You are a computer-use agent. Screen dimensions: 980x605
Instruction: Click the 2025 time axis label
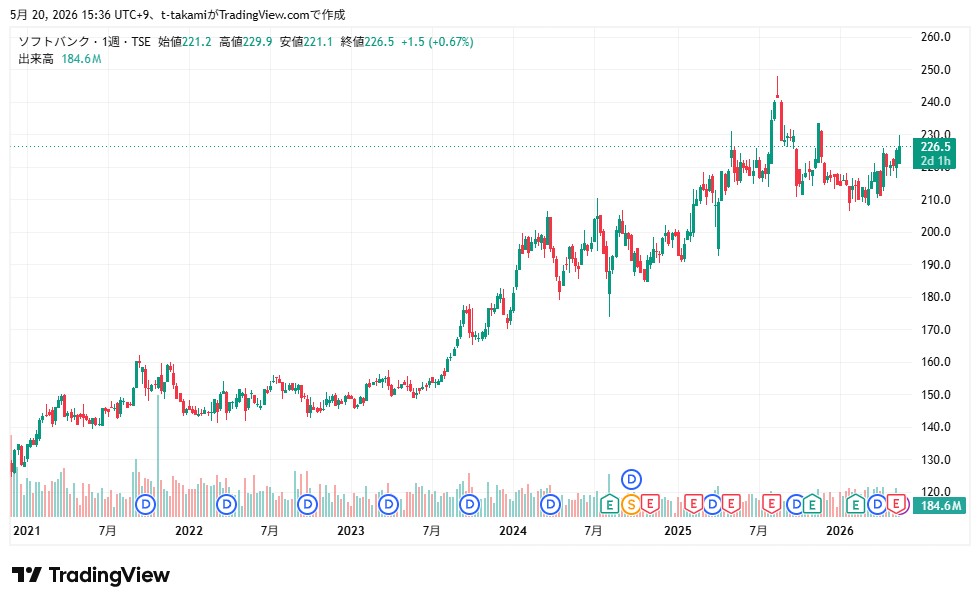[678, 531]
